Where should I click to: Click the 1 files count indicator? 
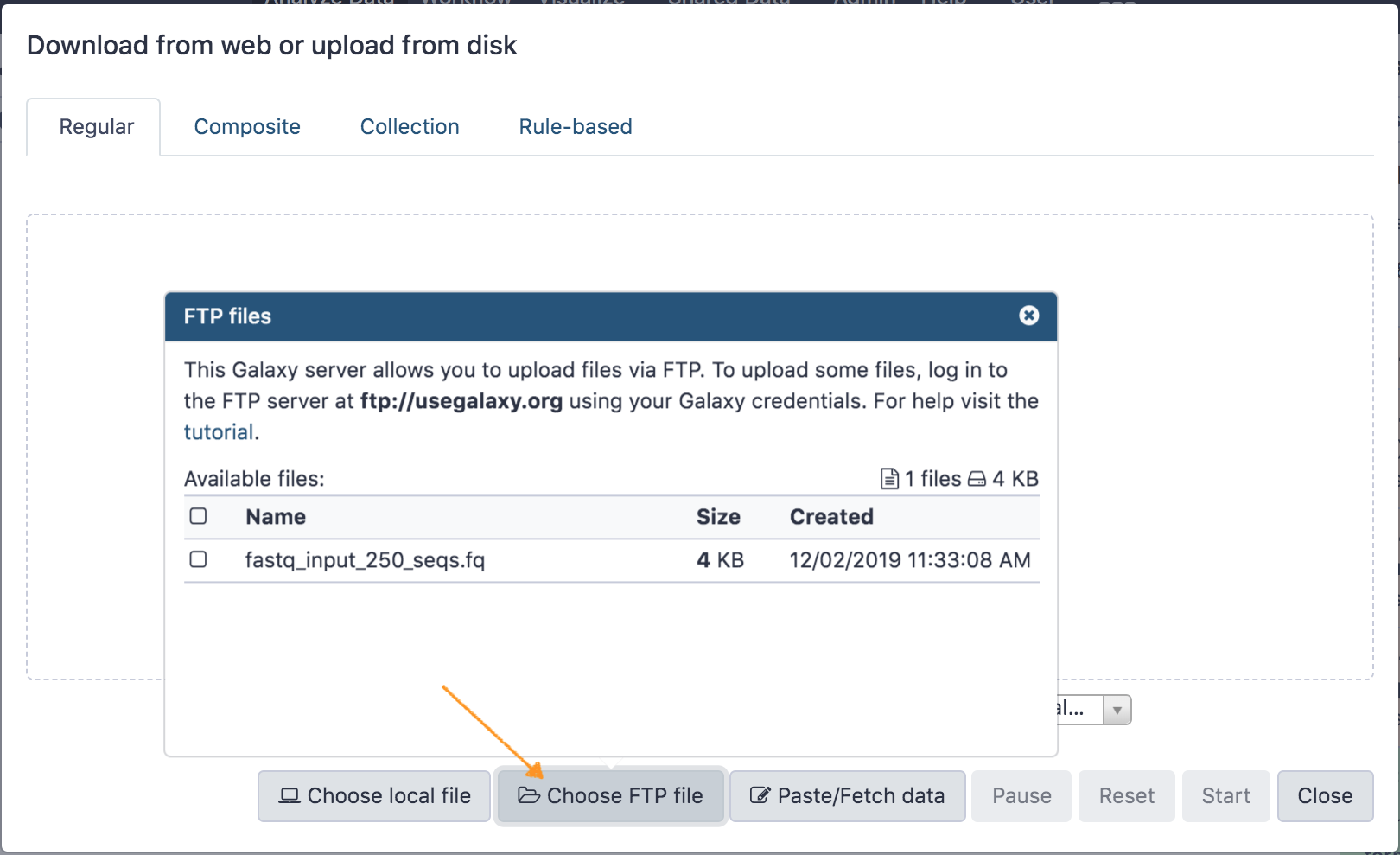coord(920,479)
